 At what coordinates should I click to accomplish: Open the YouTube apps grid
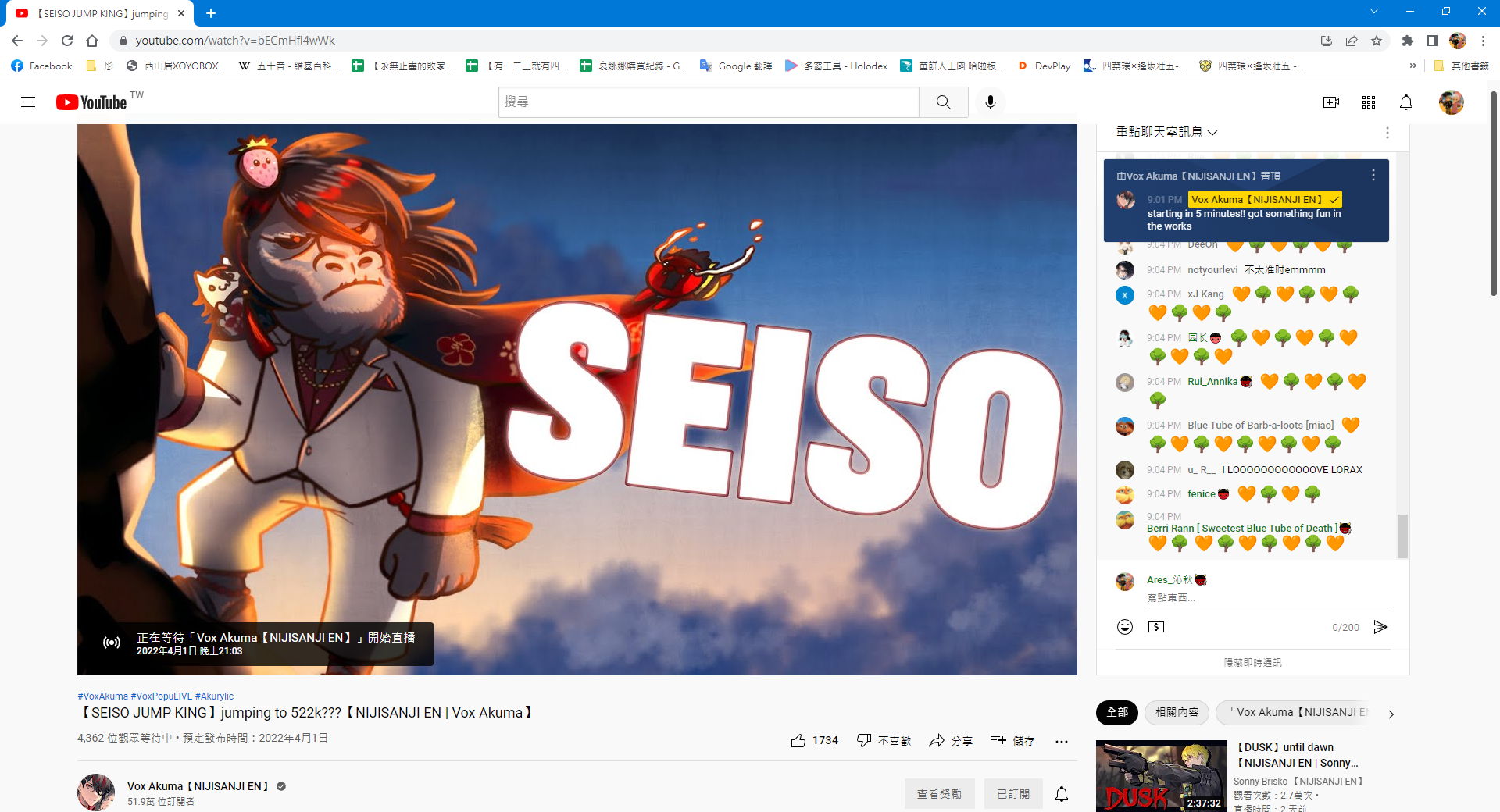click(x=1369, y=102)
